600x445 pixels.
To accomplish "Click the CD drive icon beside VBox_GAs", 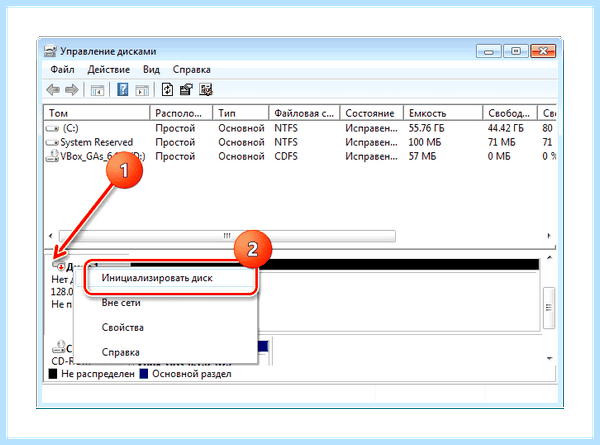I will 52,156.
